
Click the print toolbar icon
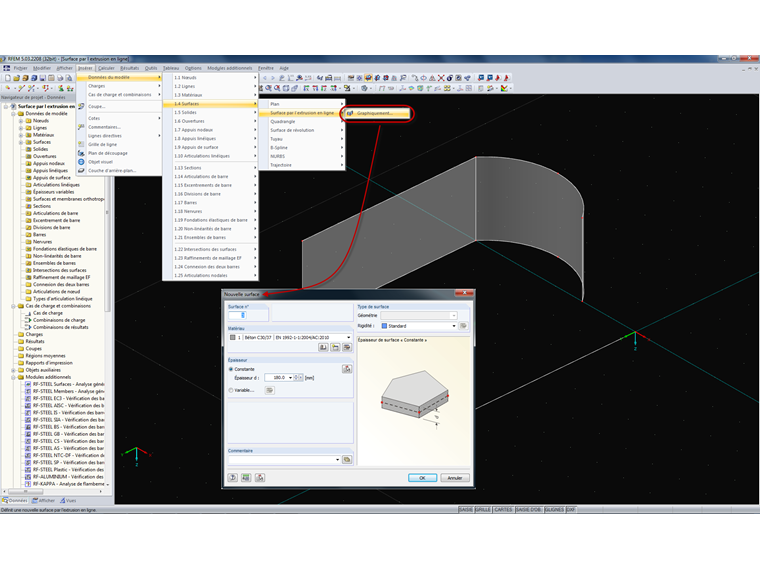pos(60,78)
